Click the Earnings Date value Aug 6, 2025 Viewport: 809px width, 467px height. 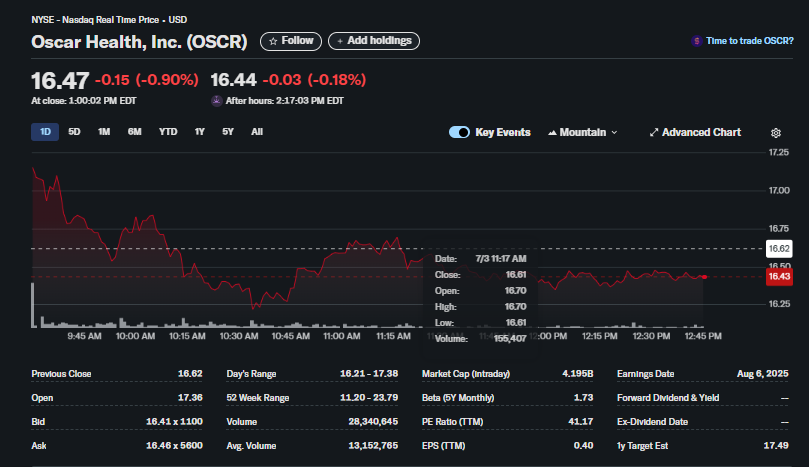point(763,374)
